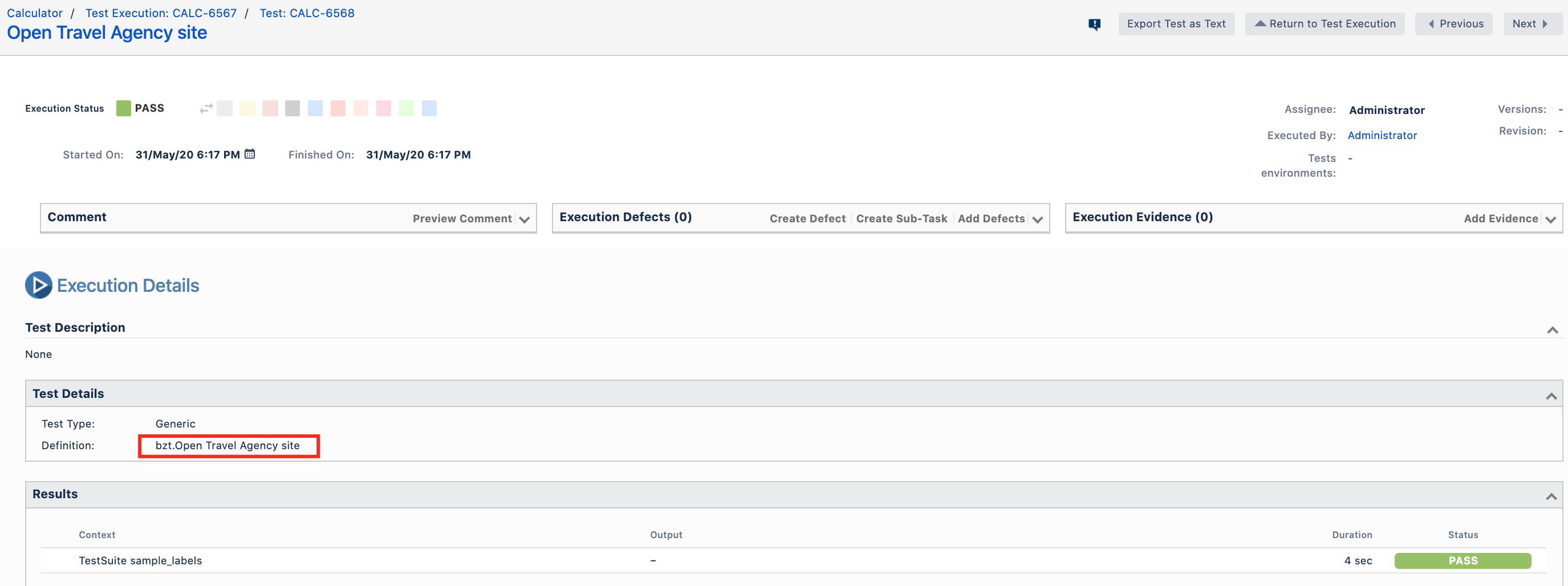Collapse the Test Description section

[1552, 330]
